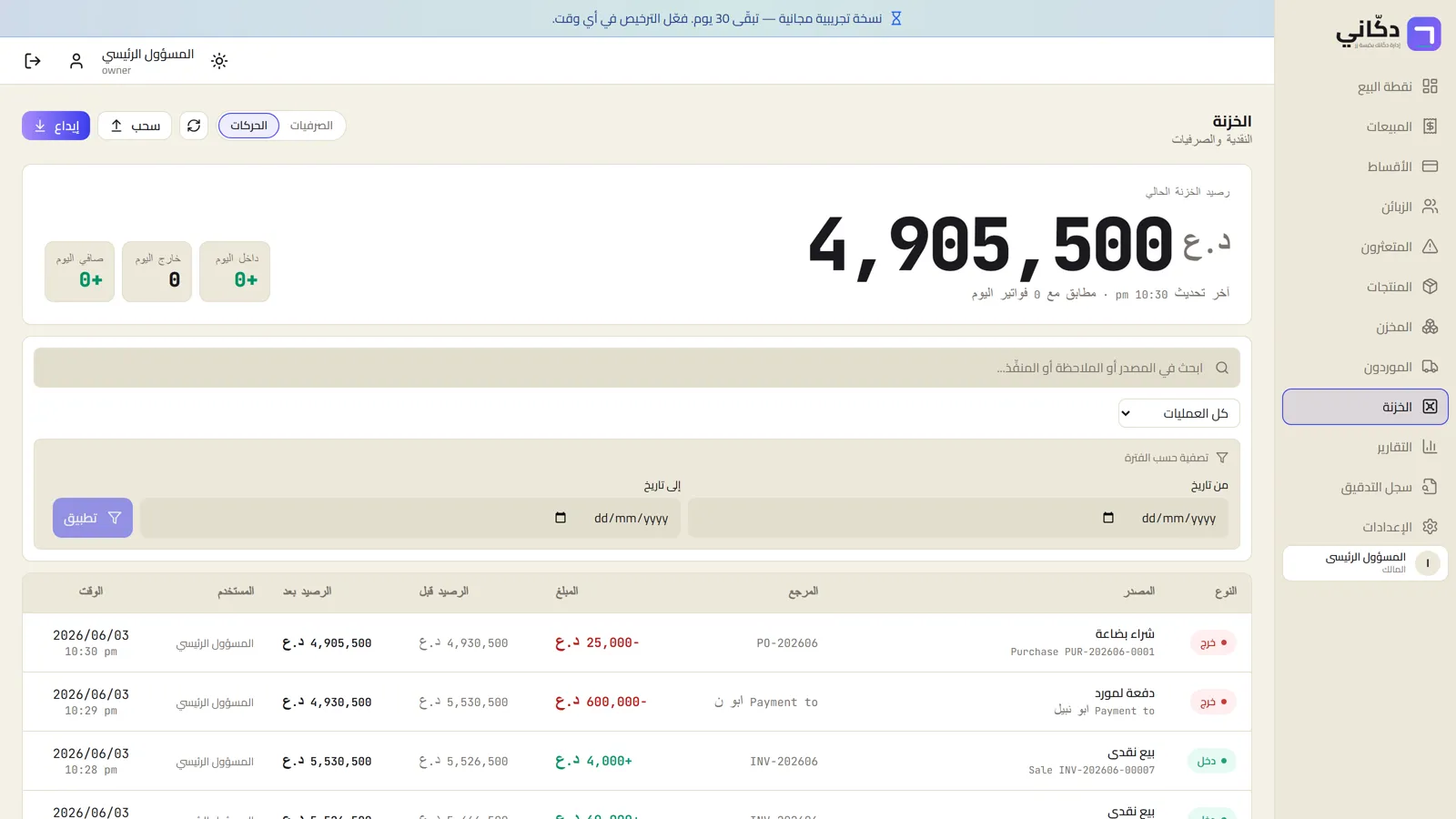The height and width of the screenshot is (819, 1456).
Task: Open سجل التدقيق sidebar item
Action: (x=1365, y=487)
